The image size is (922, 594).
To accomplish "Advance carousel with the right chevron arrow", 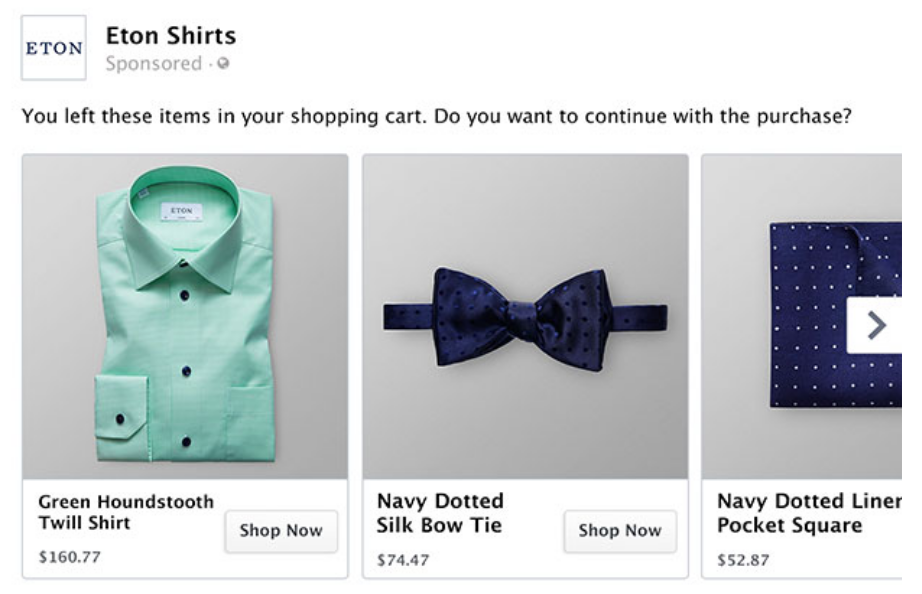I will coord(874,325).
